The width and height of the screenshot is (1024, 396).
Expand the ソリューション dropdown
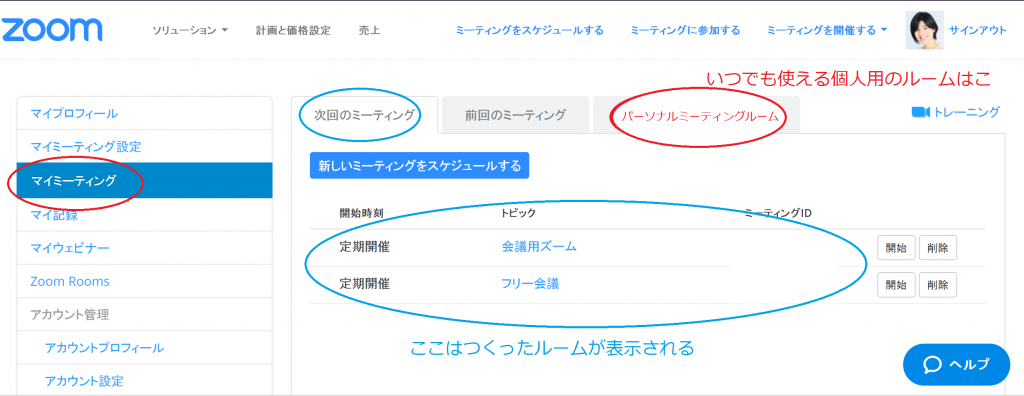[190, 30]
